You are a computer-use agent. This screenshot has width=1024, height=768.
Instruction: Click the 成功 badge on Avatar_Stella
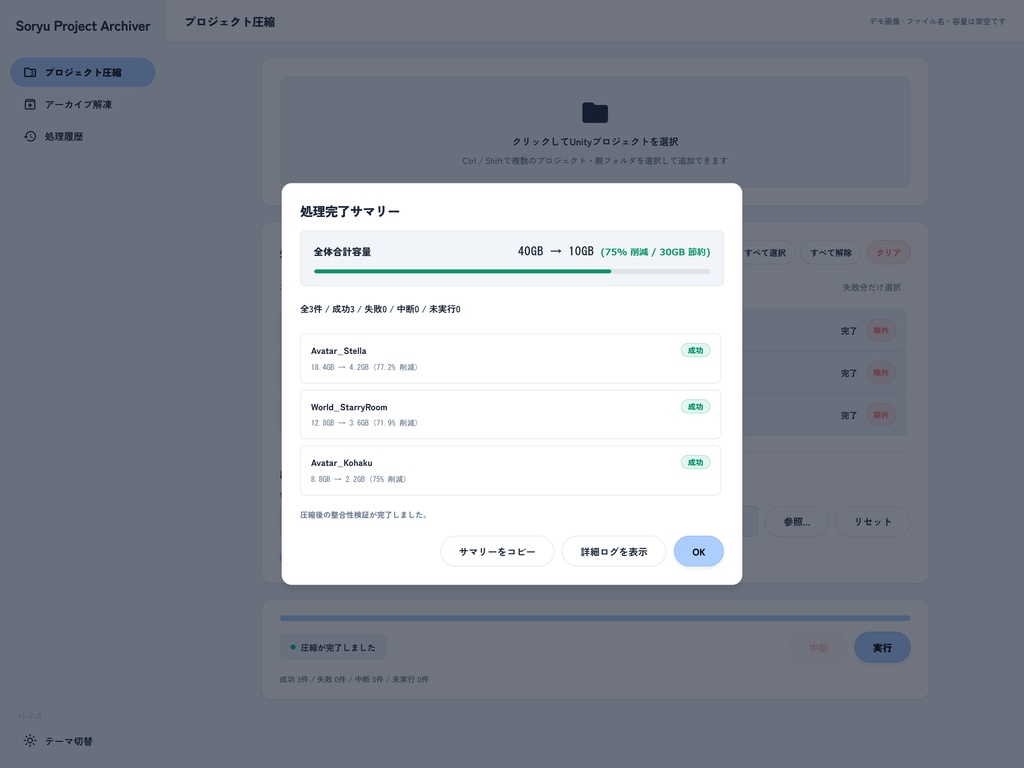[x=696, y=351]
